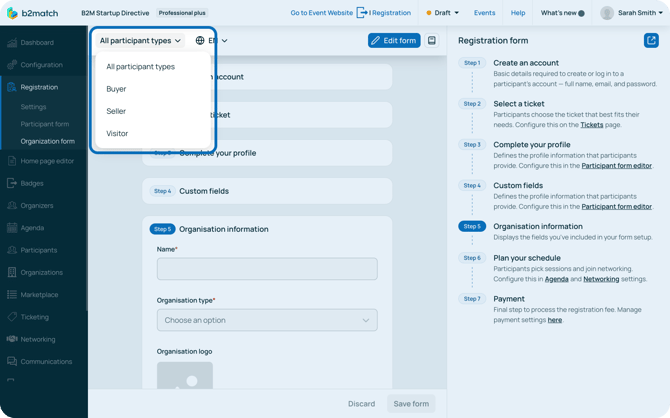Click the Badges sidebar icon

[x=12, y=183]
